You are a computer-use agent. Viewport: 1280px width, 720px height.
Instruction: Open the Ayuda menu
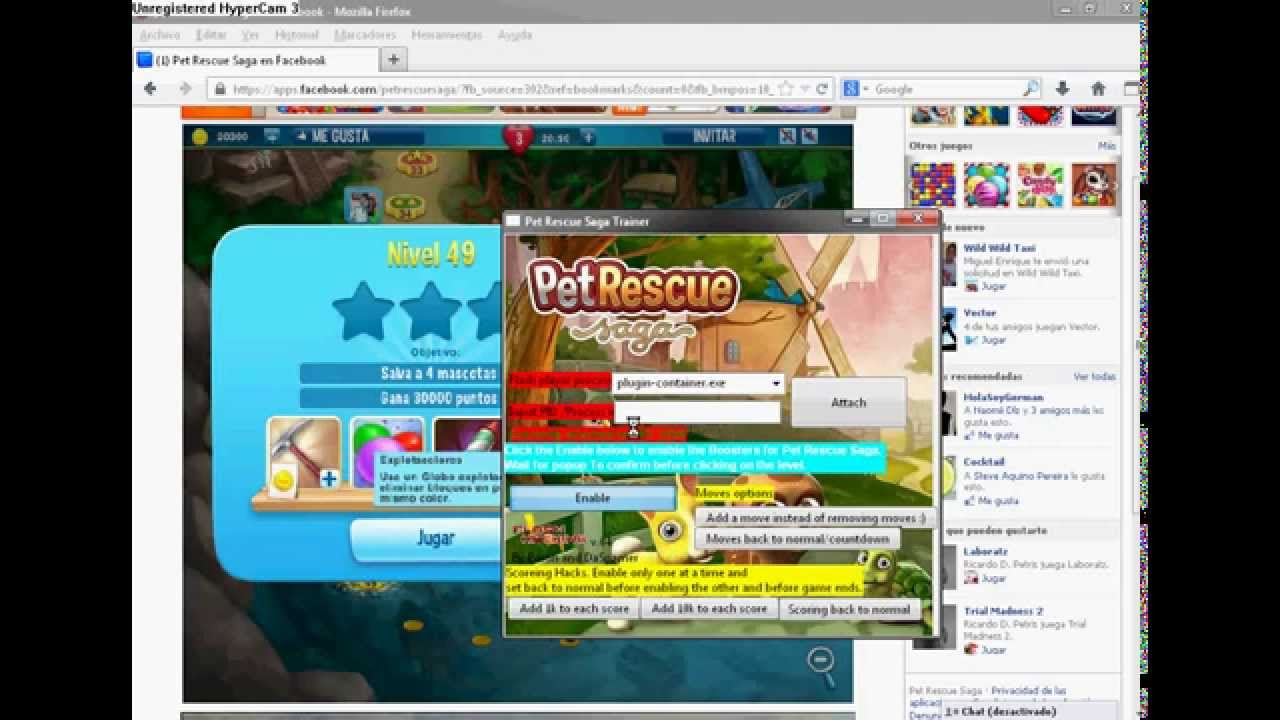coord(515,34)
